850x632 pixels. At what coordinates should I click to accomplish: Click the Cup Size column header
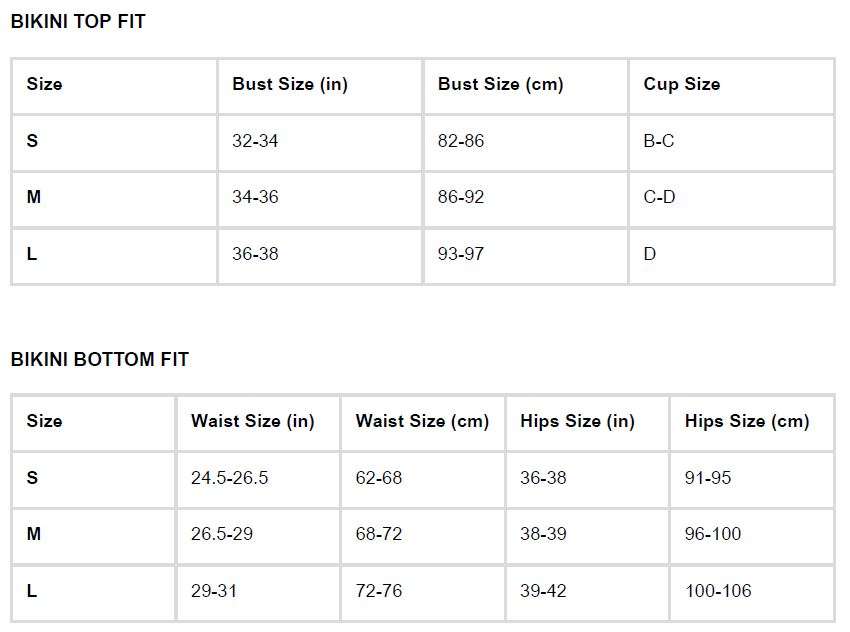pos(681,84)
